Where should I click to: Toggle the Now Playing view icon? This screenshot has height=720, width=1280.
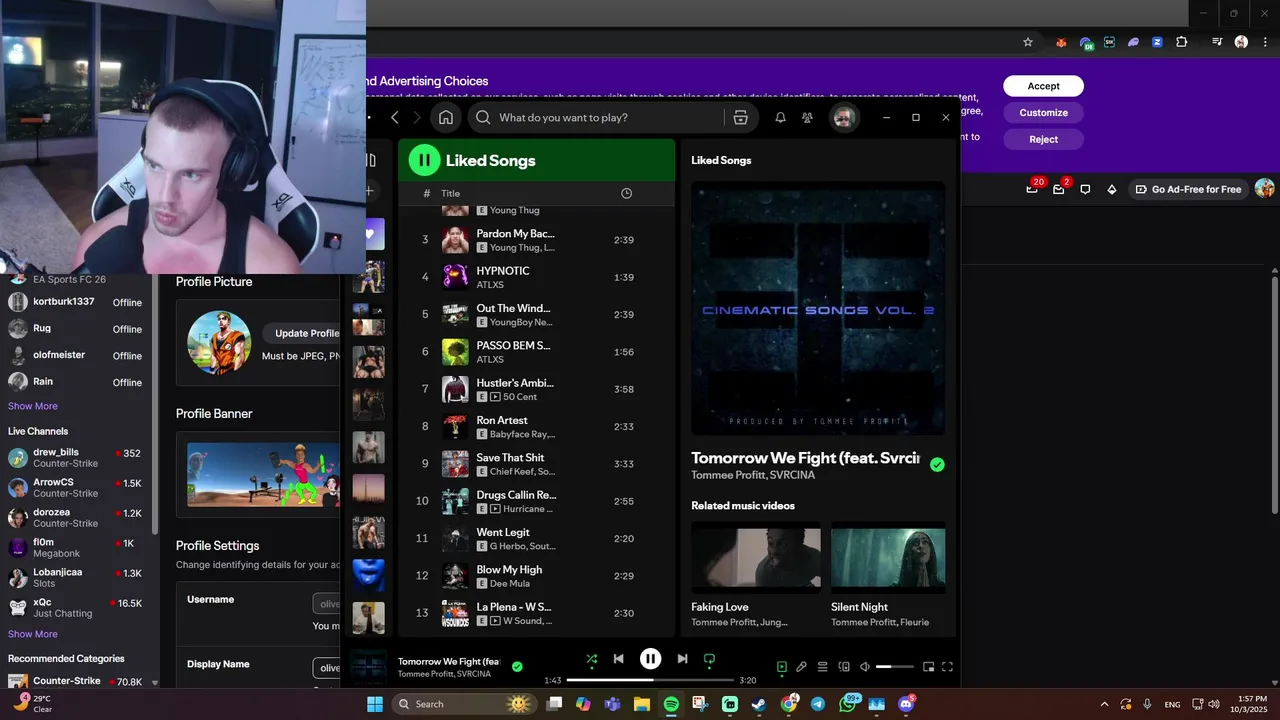[x=782, y=667]
